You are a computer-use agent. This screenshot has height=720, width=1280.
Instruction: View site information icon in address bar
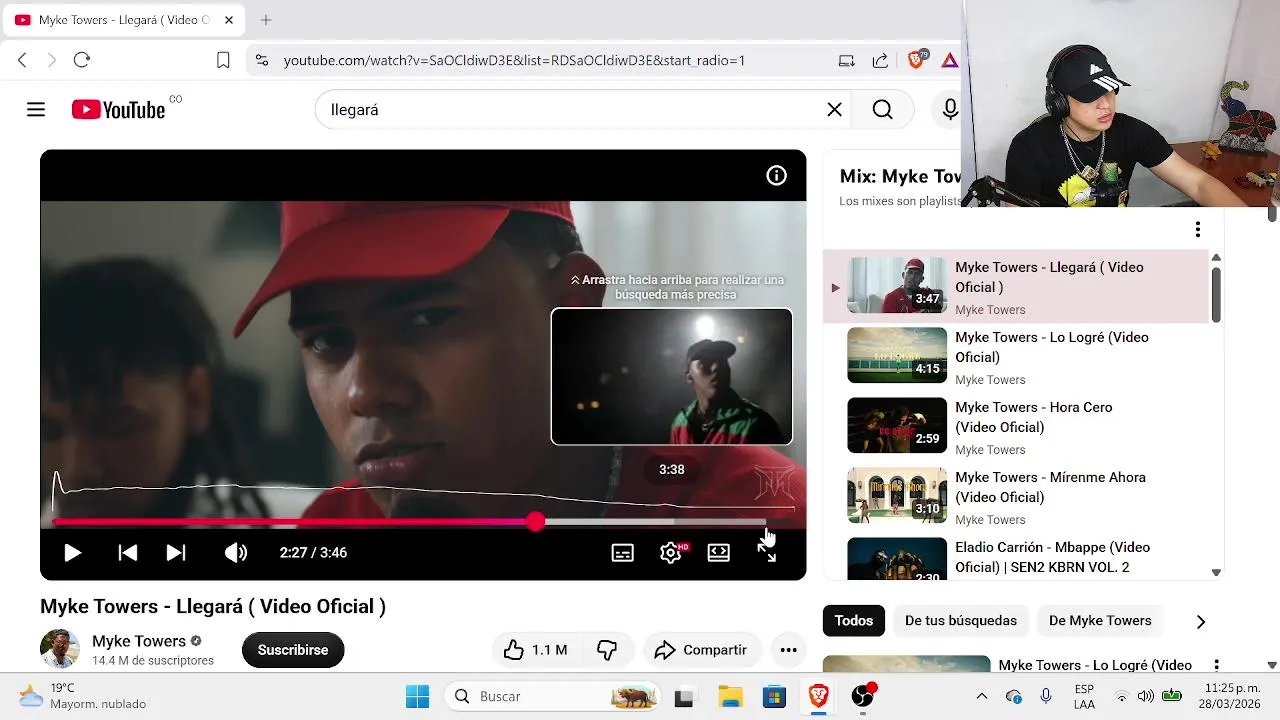(x=262, y=60)
